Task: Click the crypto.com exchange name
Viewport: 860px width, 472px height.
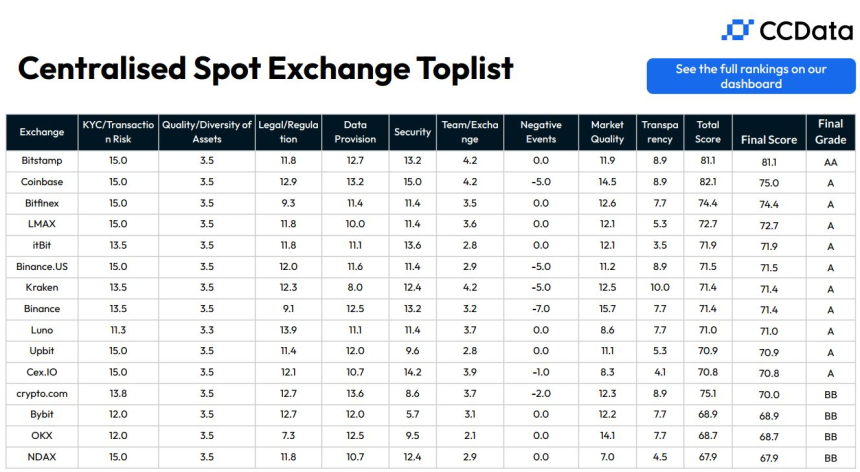Action: [x=41, y=393]
